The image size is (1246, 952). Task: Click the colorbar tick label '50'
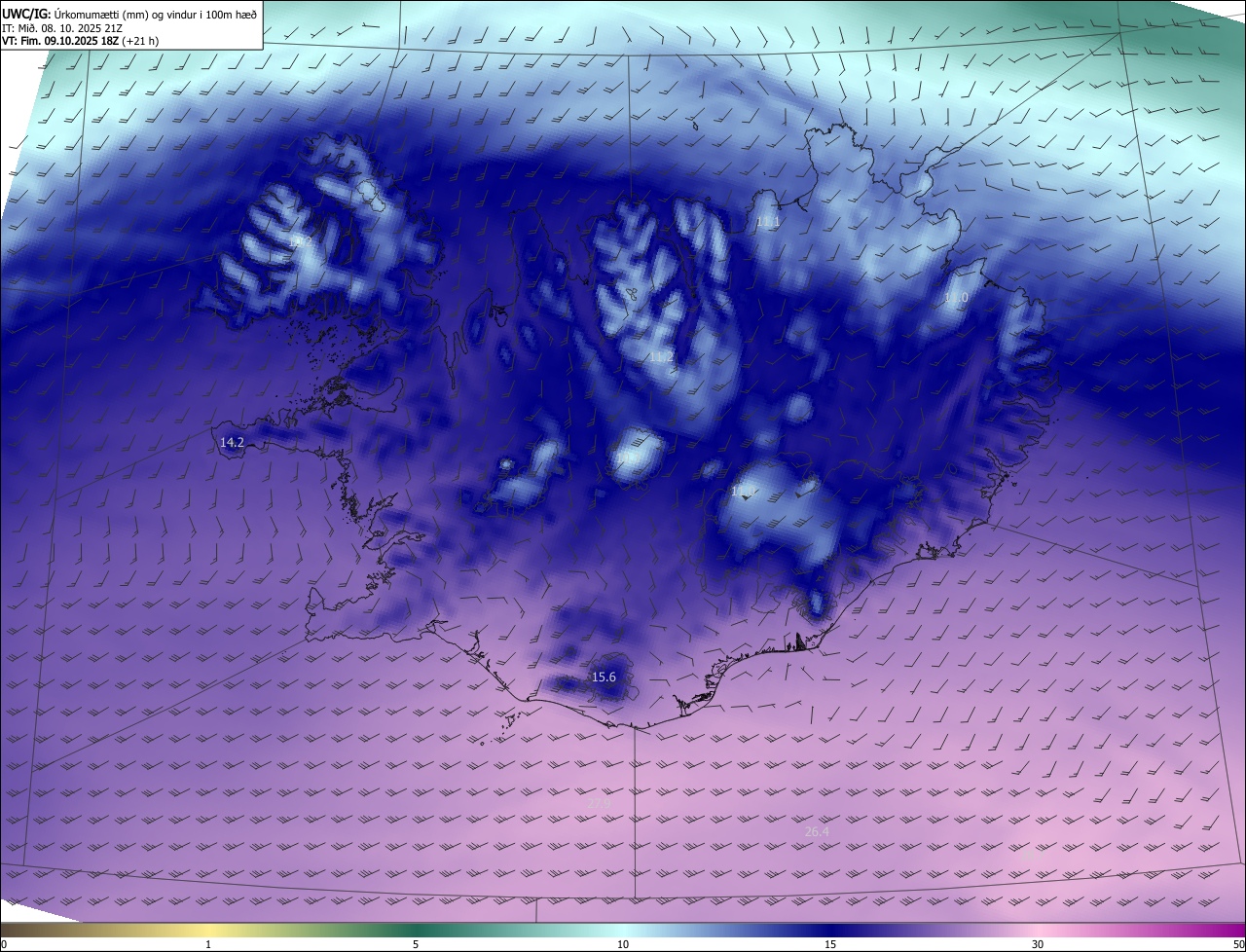[1238, 944]
